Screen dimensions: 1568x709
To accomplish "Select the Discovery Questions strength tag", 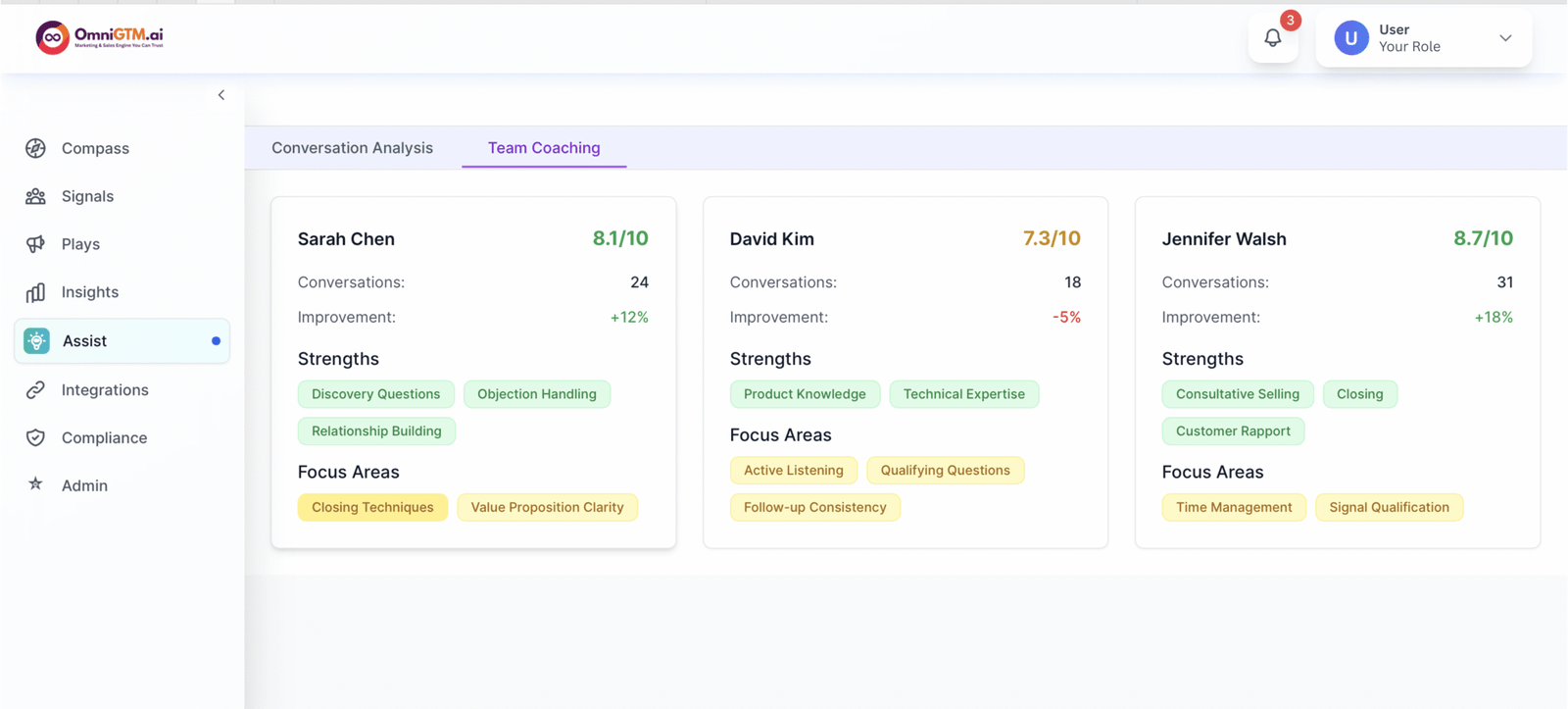I will click(375, 394).
